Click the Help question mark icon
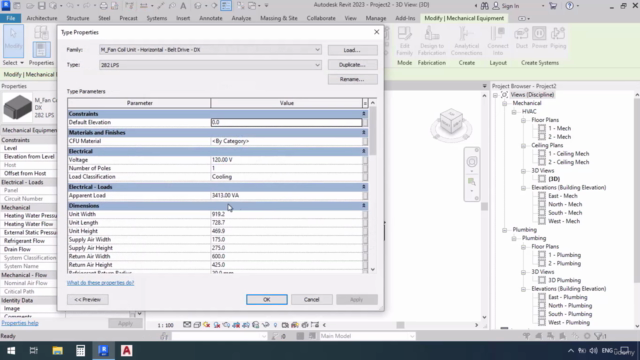This screenshot has height=360, width=640. point(569,6)
